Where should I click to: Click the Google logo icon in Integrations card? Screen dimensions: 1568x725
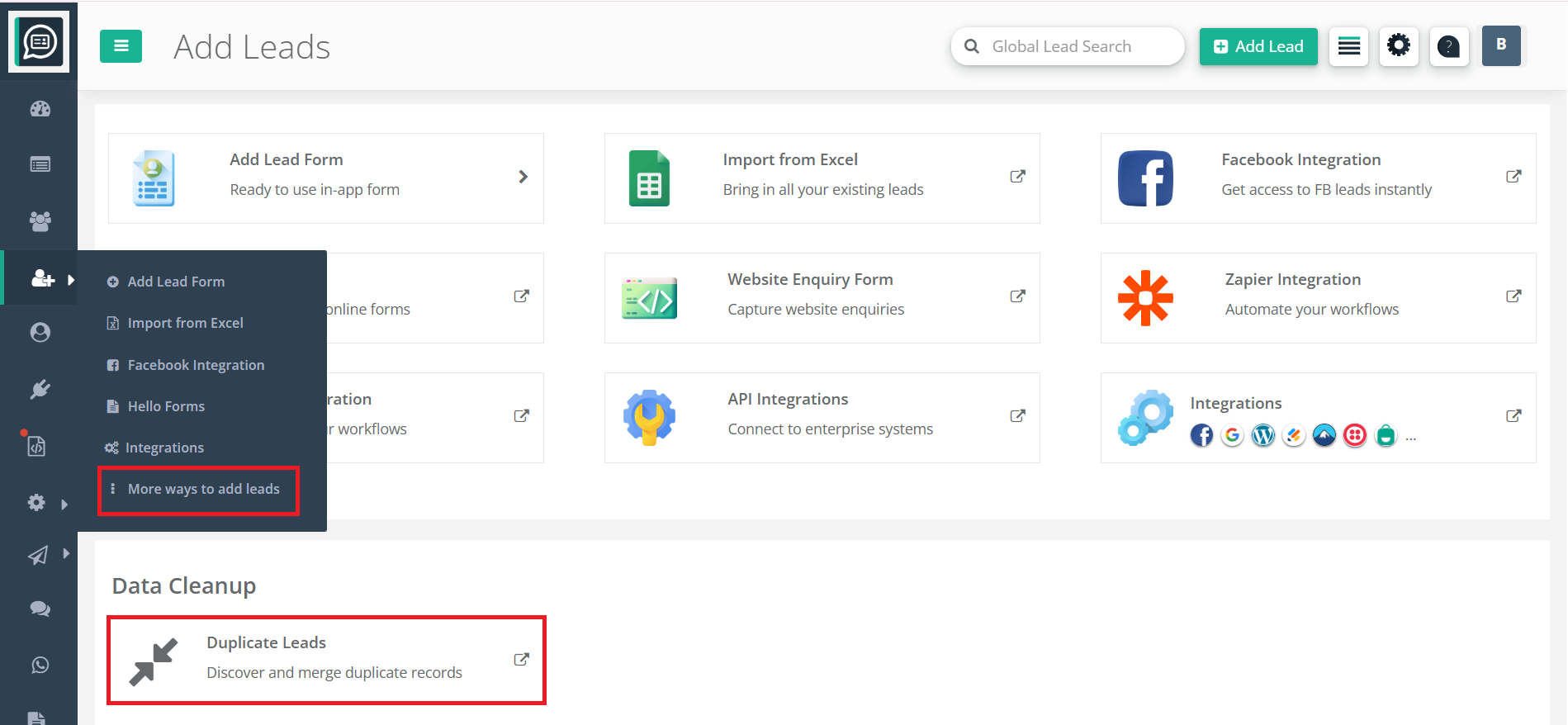tap(1233, 435)
